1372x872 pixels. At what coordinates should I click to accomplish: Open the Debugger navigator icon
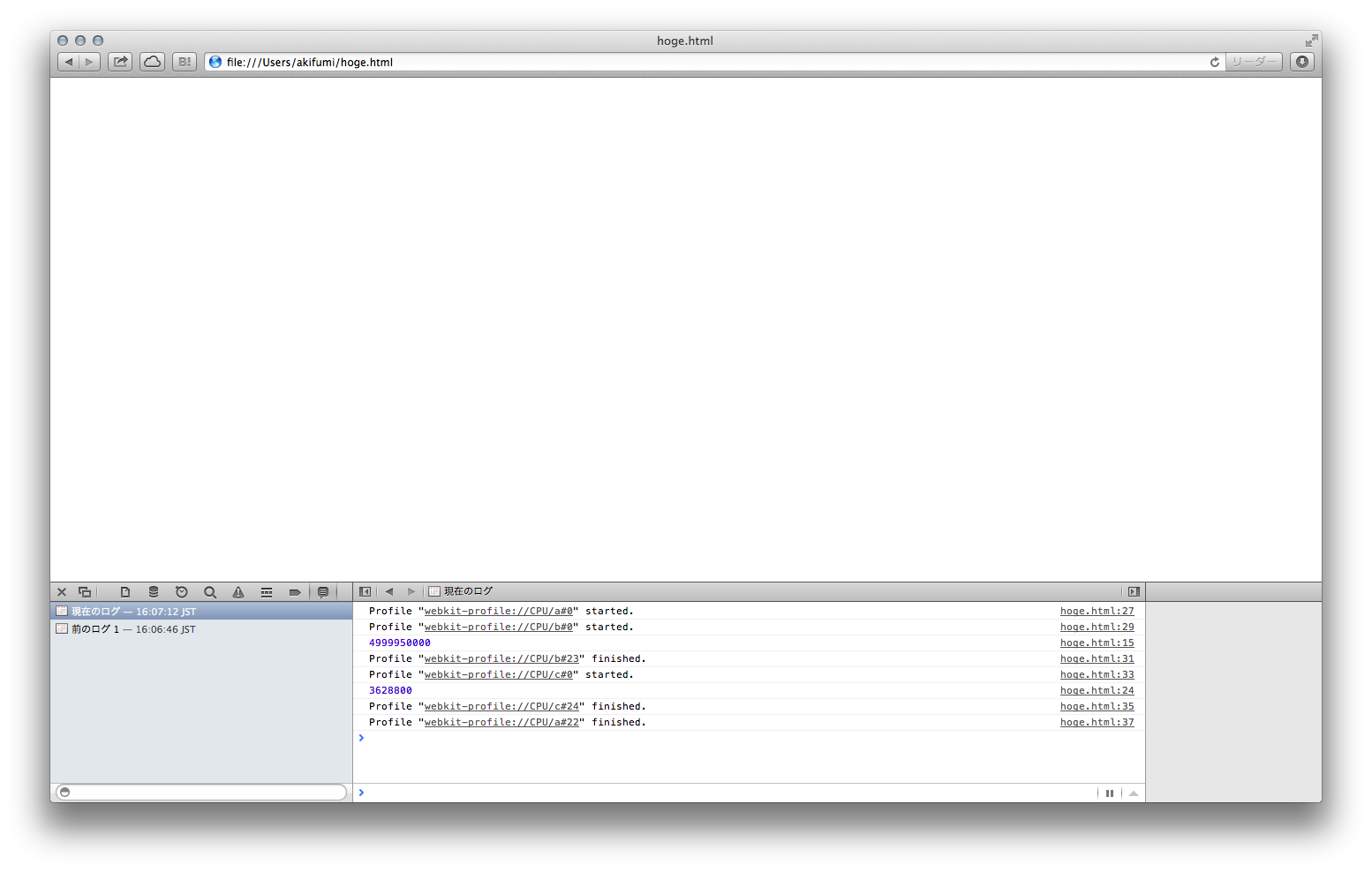point(267,592)
